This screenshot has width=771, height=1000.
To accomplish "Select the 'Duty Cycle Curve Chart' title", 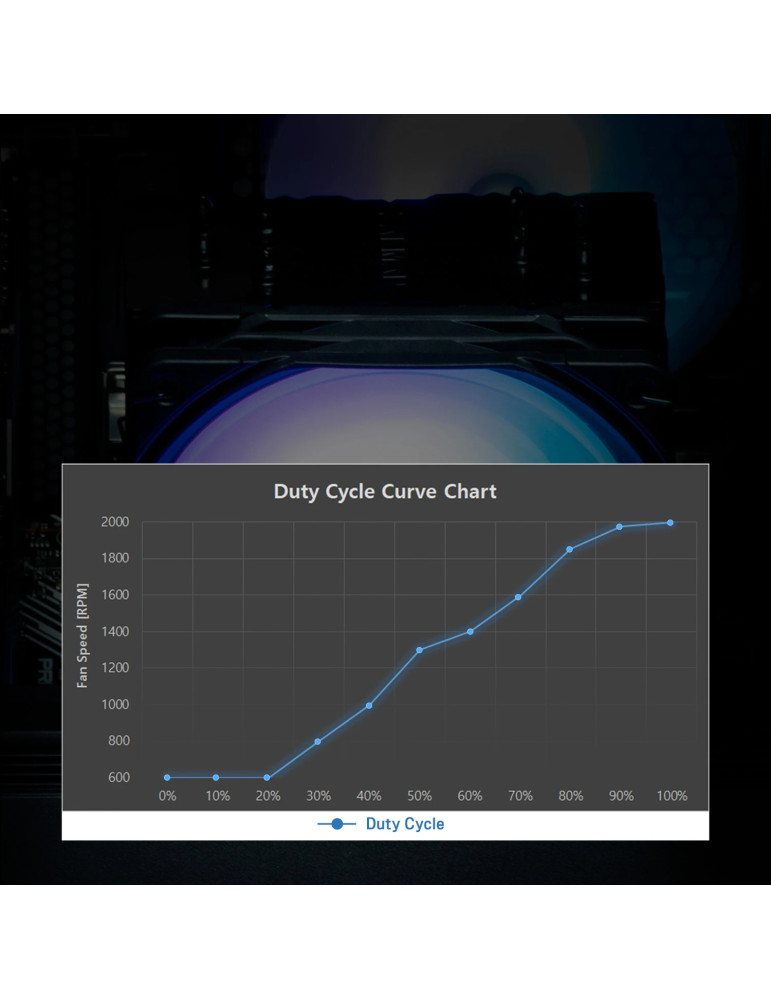I will [x=385, y=492].
